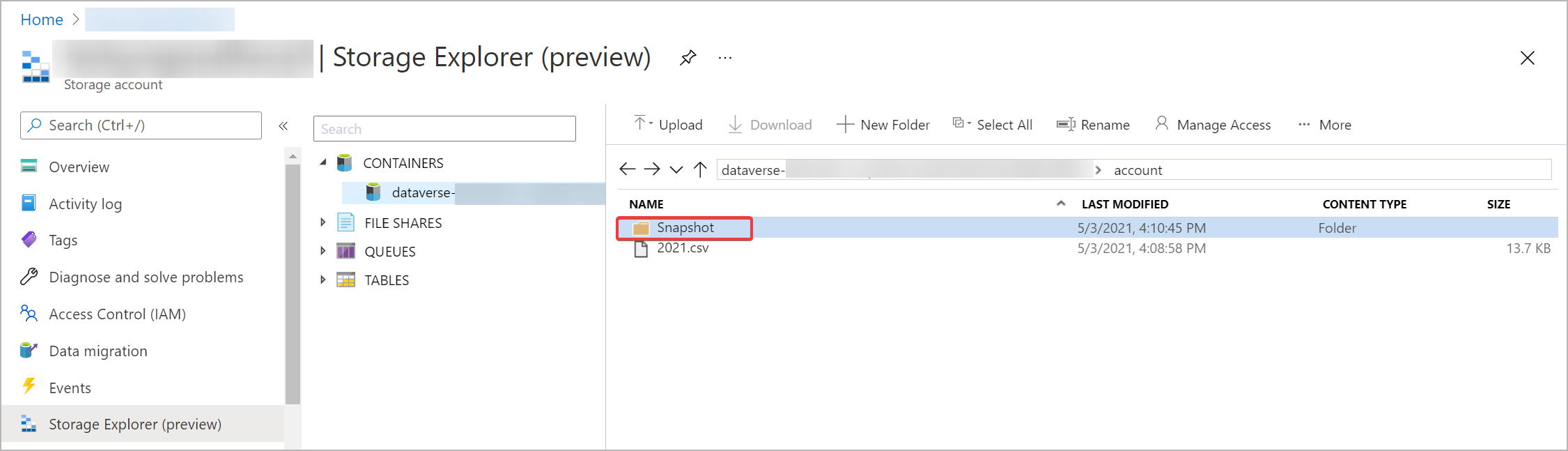Click the wrench Diagnose icon
The width and height of the screenshot is (1568, 451).
pos(29,277)
